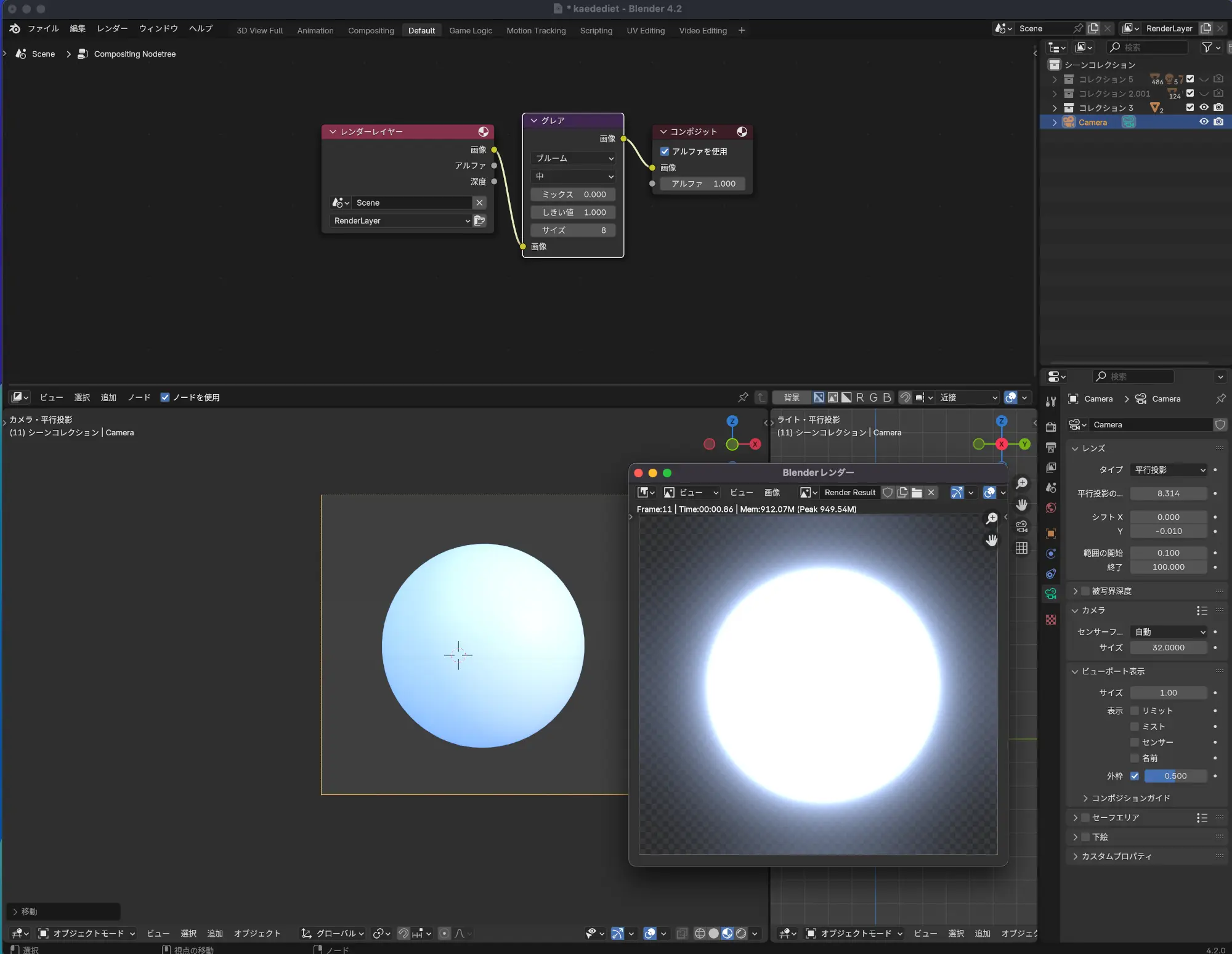The image size is (1232, 954).
Task: Clear the Scene field in Render Layers node
Action: coord(479,203)
